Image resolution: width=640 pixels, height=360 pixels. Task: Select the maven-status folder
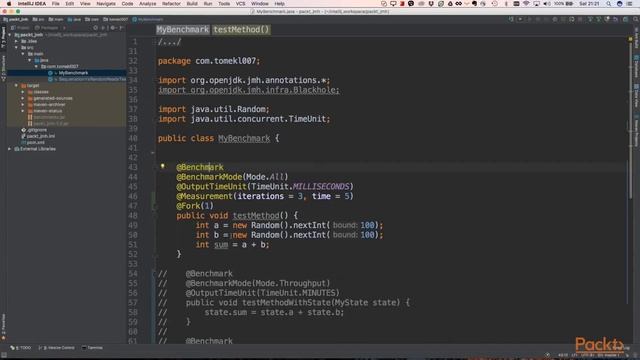pos(48,111)
